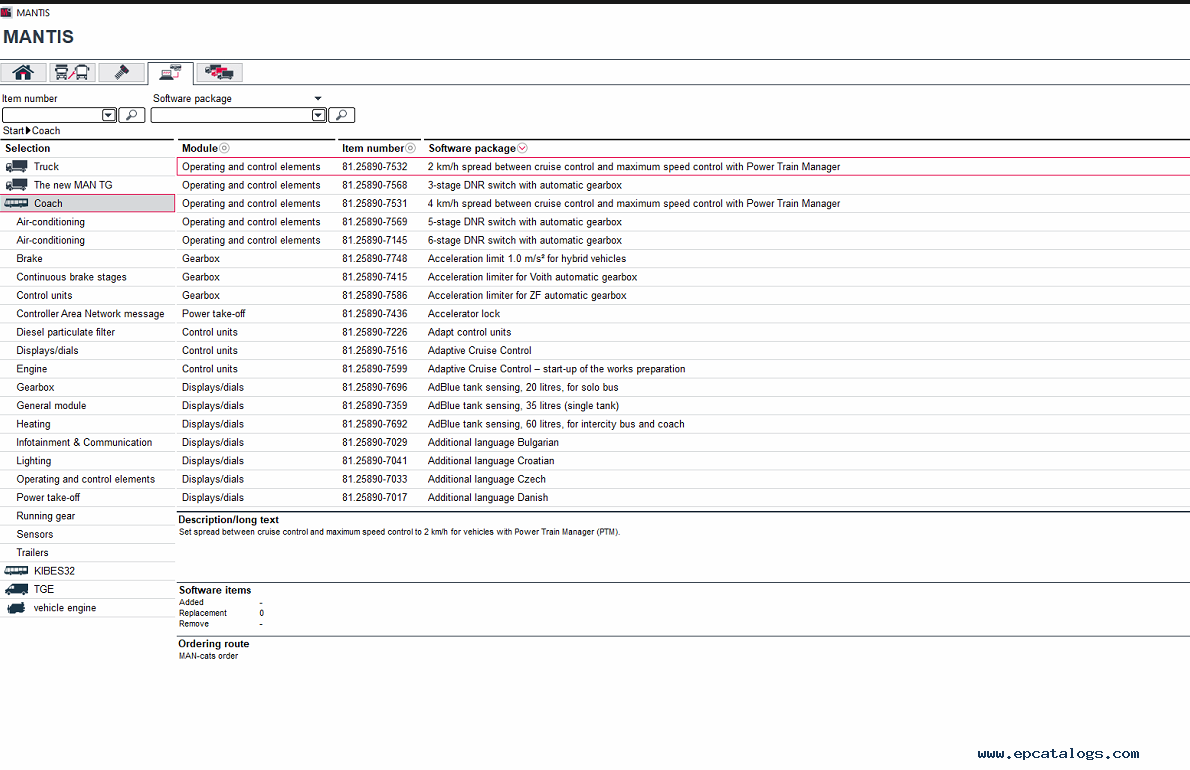Click the Item number search magnifier
Image resolution: width=1190 pixels, height=770 pixels.
tap(132, 115)
